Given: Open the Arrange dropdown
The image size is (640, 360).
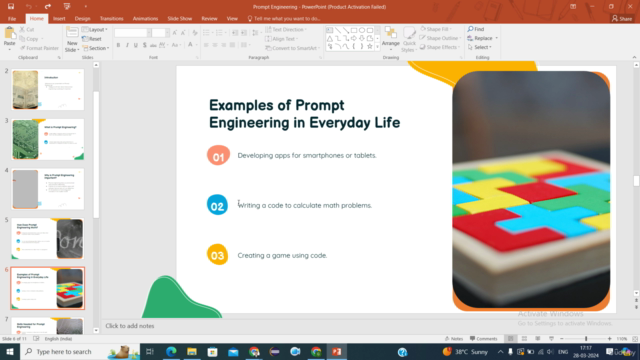Looking at the screenshot, I should 391,38.
